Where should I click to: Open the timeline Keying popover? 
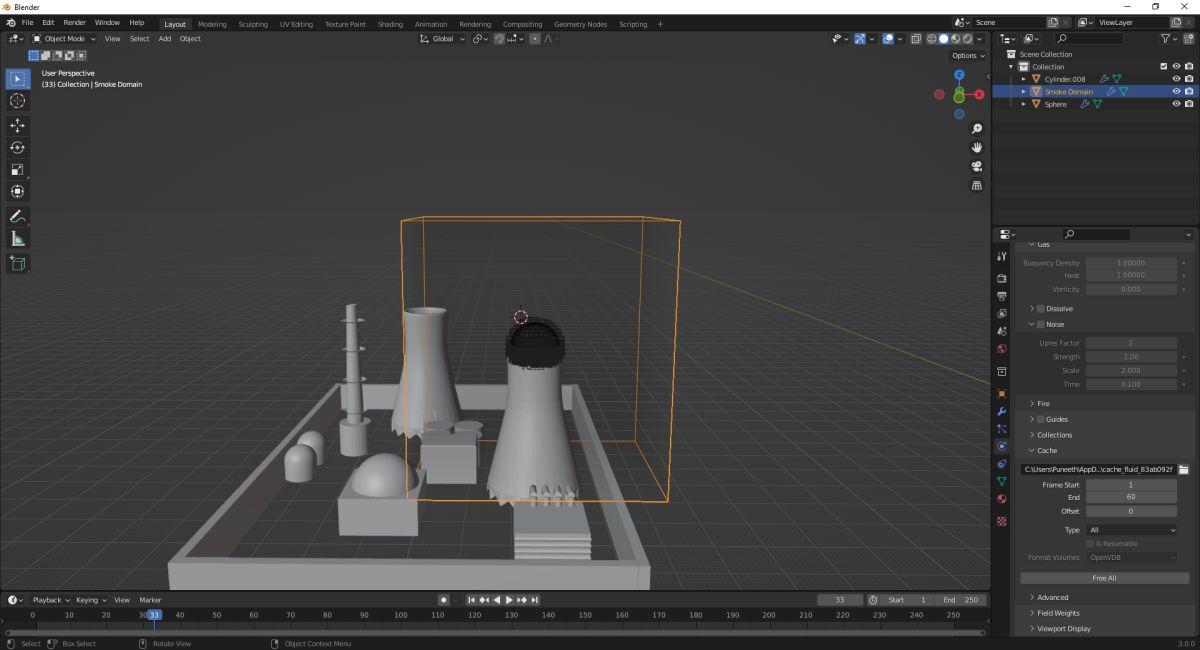[90, 600]
